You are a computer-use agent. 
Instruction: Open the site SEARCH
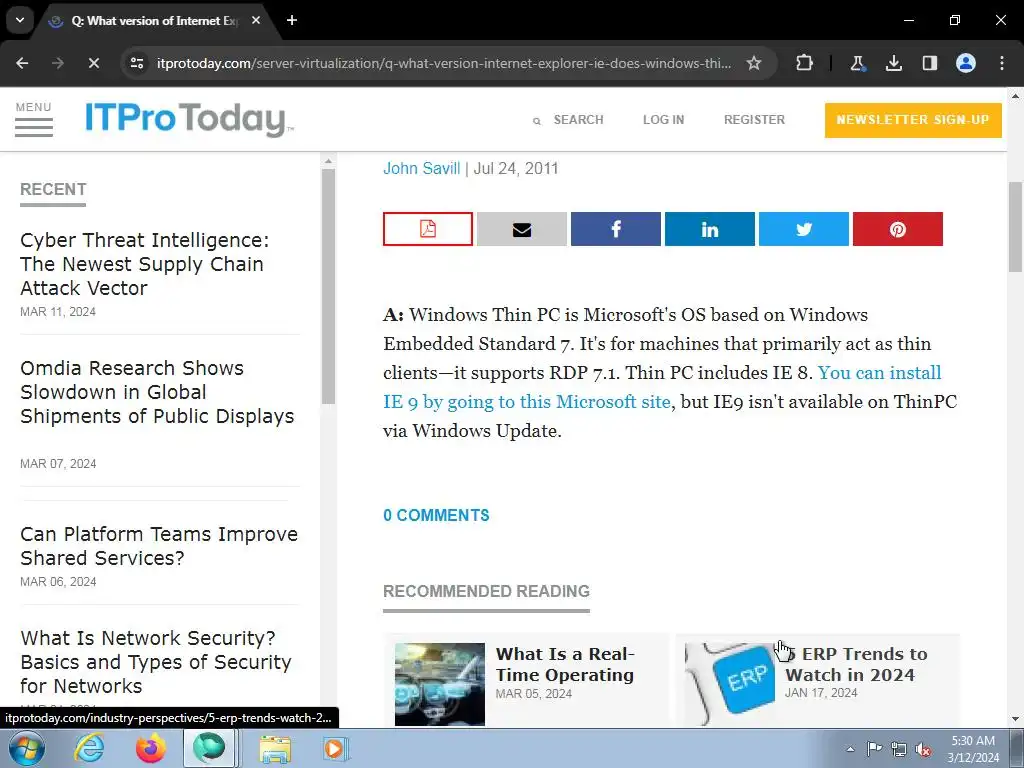568,120
